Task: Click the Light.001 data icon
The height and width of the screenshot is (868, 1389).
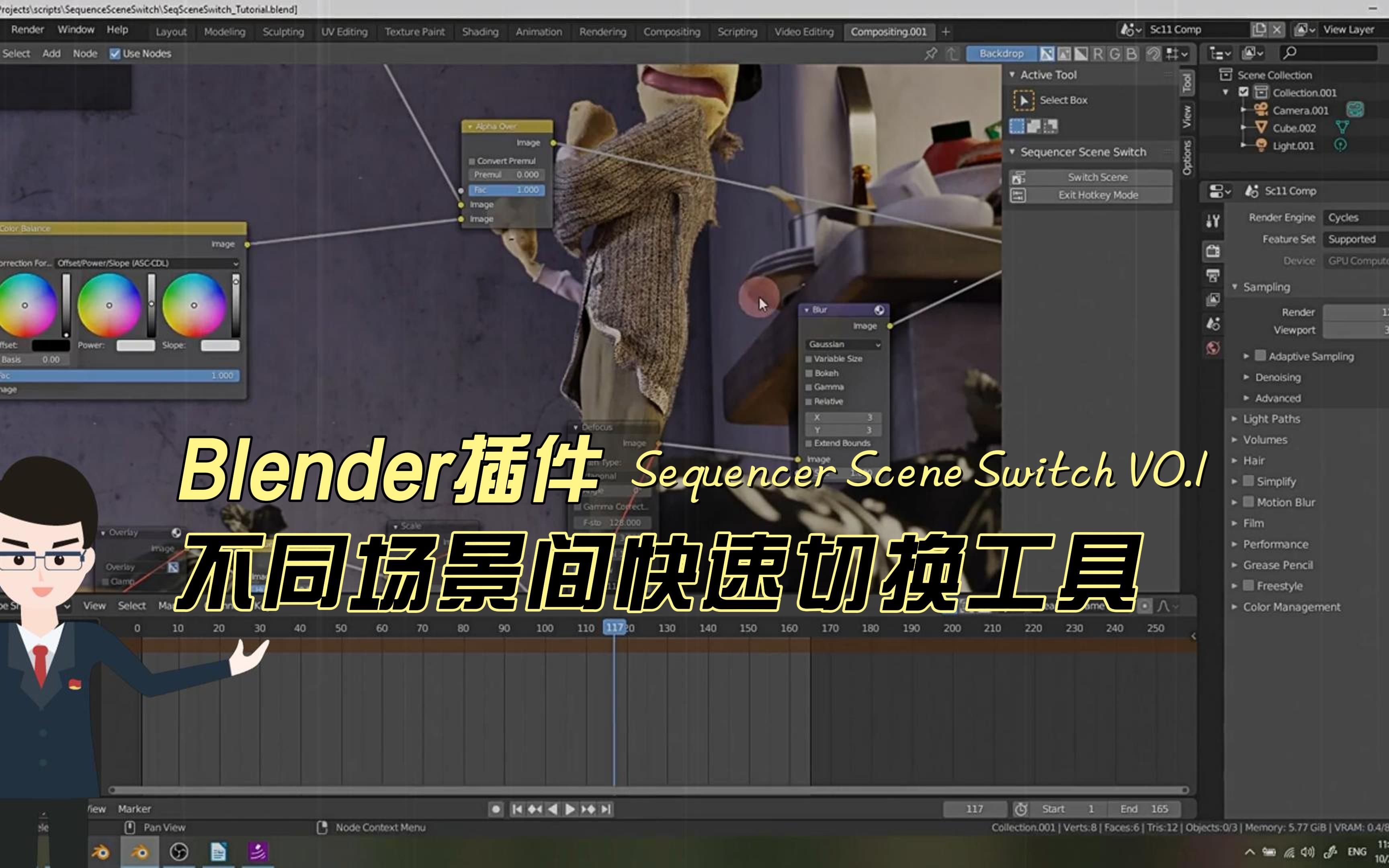Action: (1340, 145)
